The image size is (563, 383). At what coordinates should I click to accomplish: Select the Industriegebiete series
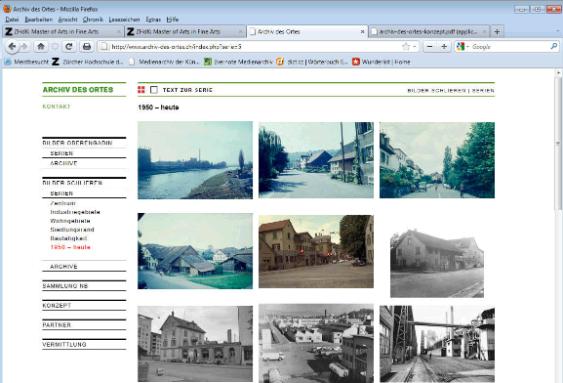click(x=75, y=212)
